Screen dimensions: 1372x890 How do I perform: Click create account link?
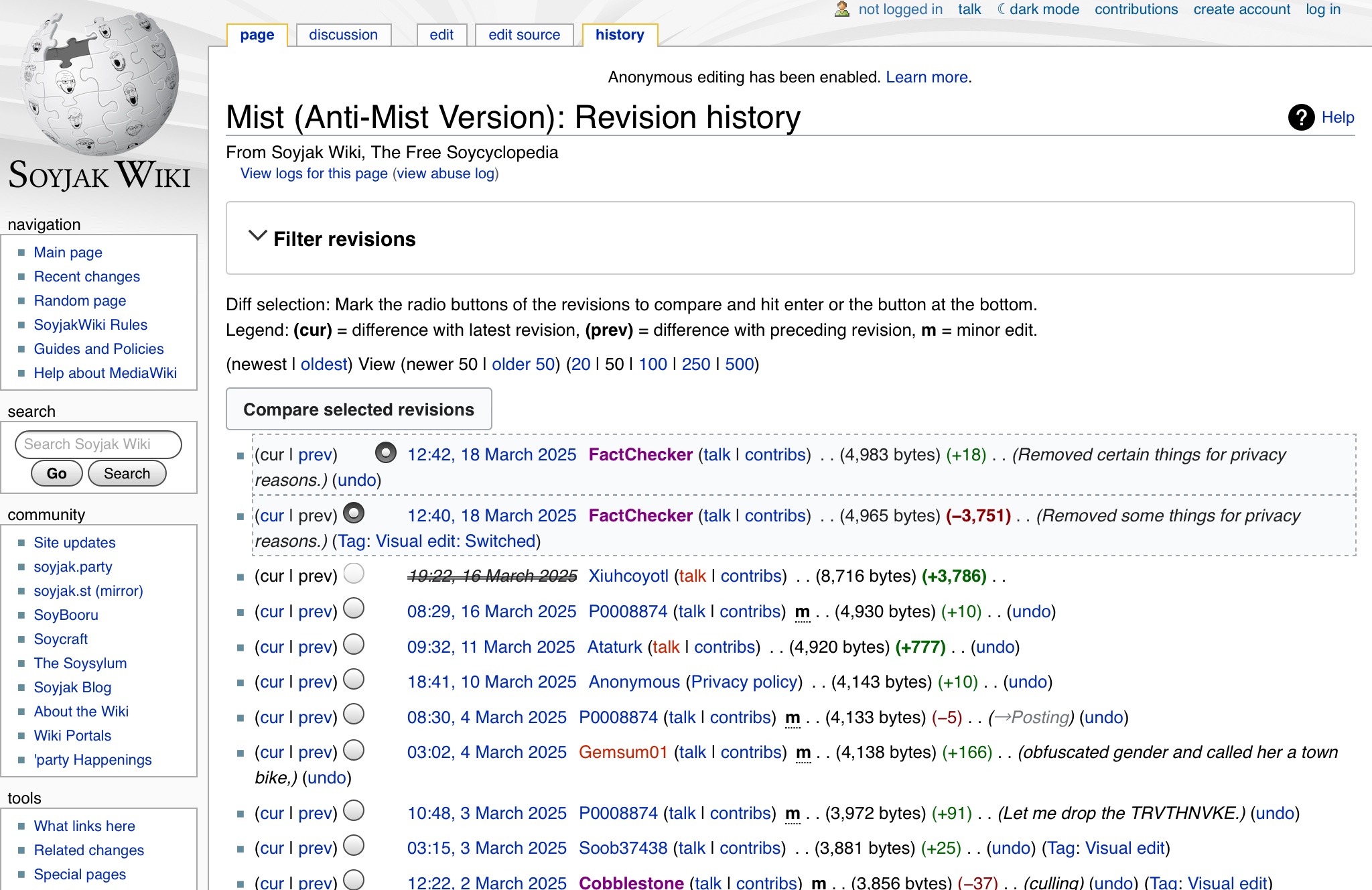click(x=1241, y=9)
